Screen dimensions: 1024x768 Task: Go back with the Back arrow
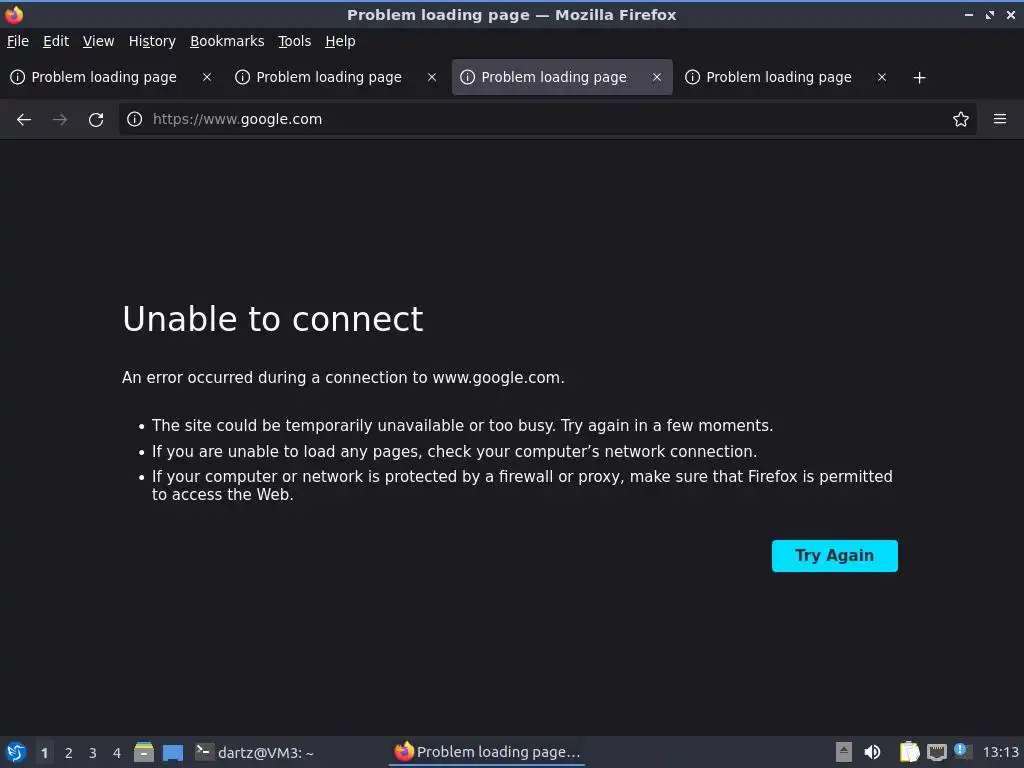click(x=24, y=120)
